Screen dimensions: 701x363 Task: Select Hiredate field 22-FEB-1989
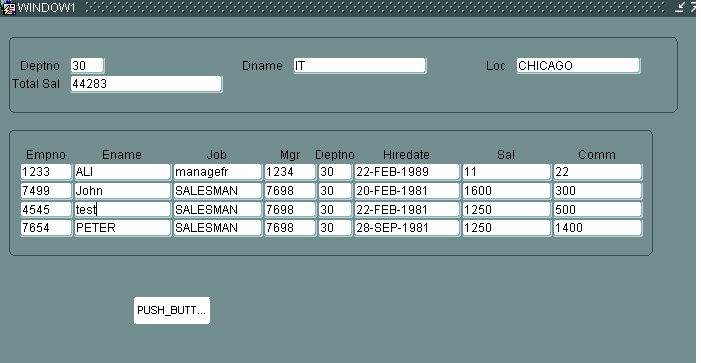tap(407, 172)
